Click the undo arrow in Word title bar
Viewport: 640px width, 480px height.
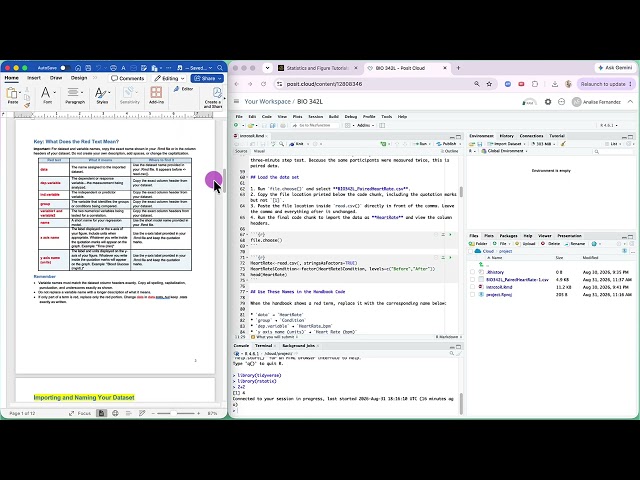tap(98, 68)
